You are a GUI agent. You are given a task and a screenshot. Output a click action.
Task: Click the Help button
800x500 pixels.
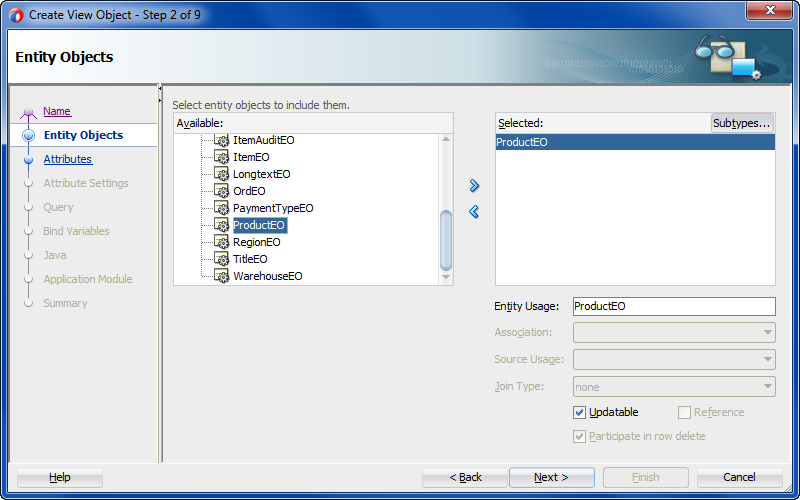click(60, 478)
